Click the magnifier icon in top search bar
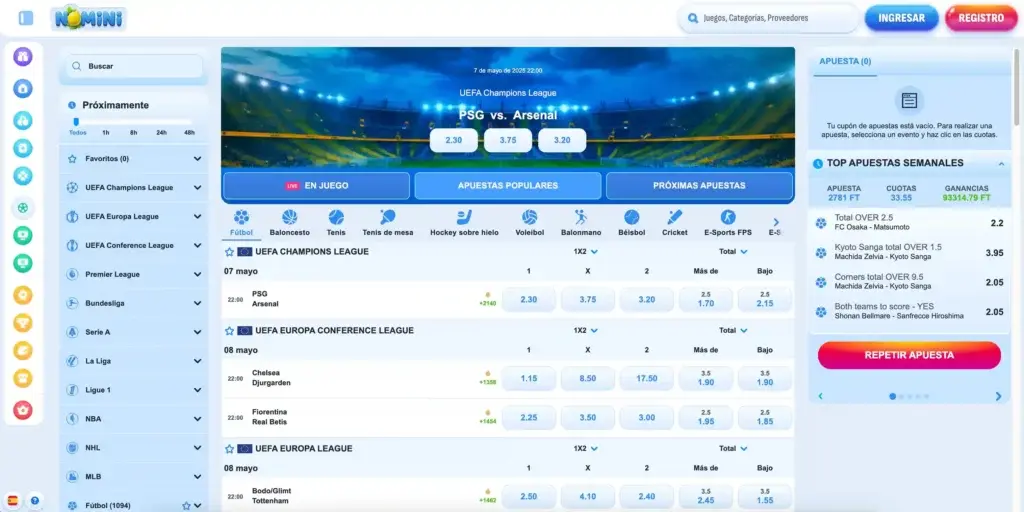 point(693,18)
